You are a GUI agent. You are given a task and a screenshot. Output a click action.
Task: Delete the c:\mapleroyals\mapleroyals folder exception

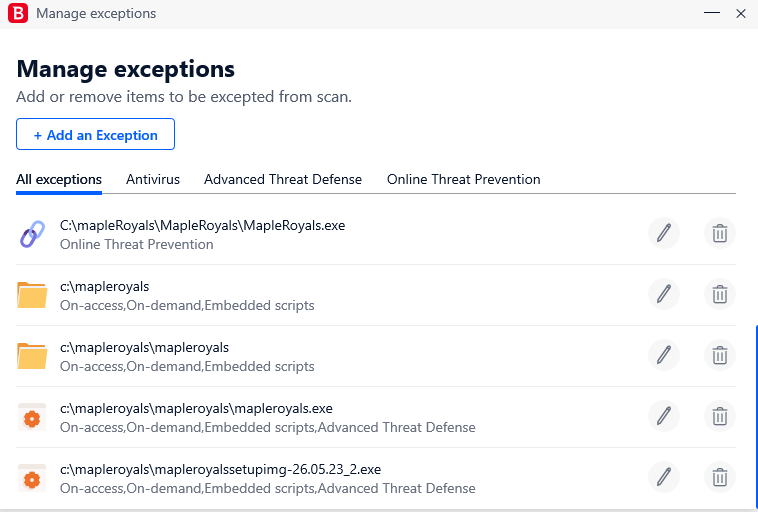[720, 355]
